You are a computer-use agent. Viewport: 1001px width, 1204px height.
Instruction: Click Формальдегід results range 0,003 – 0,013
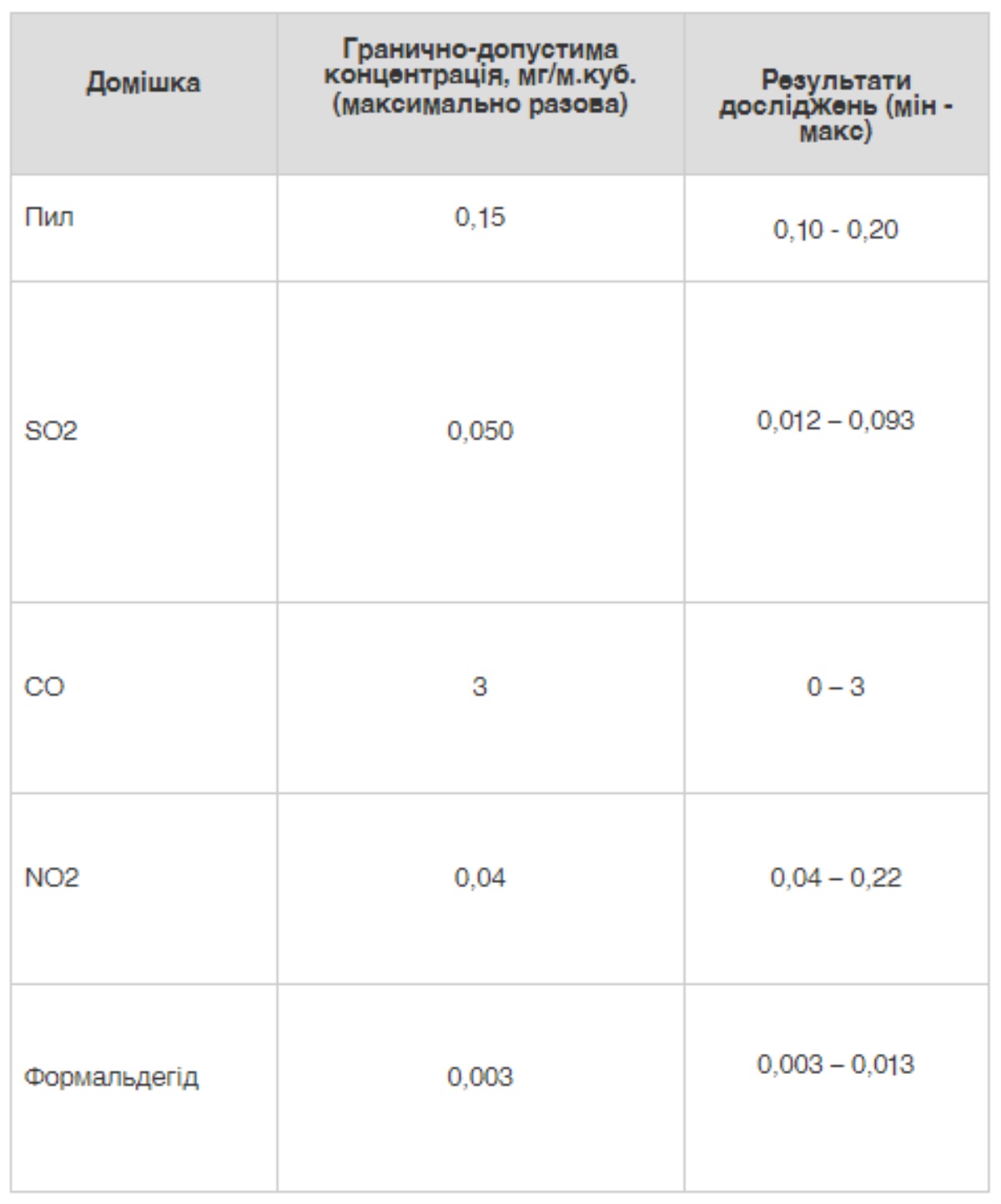836,1065
